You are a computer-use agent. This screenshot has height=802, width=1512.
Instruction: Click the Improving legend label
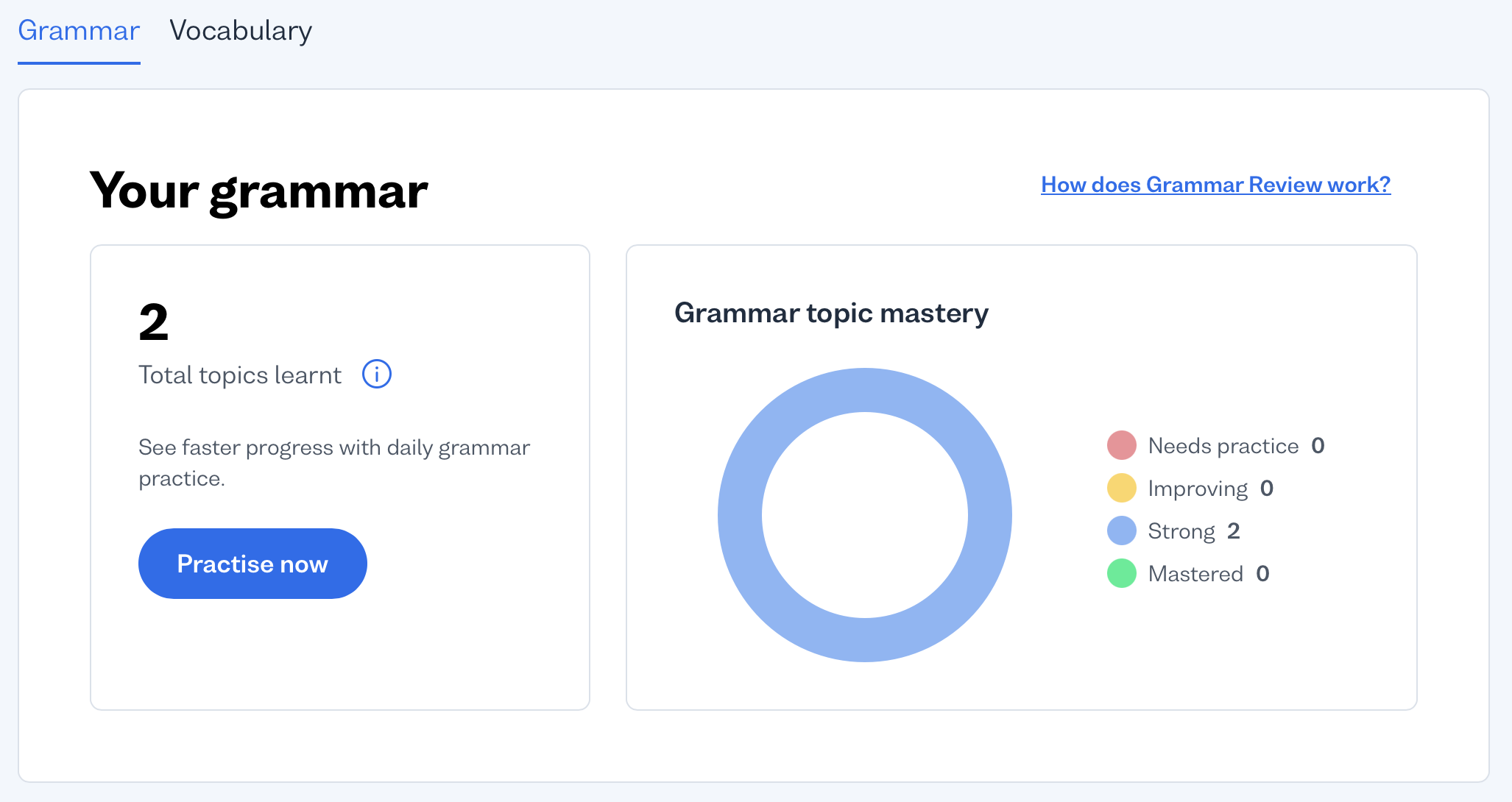[x=1198, y=489]
